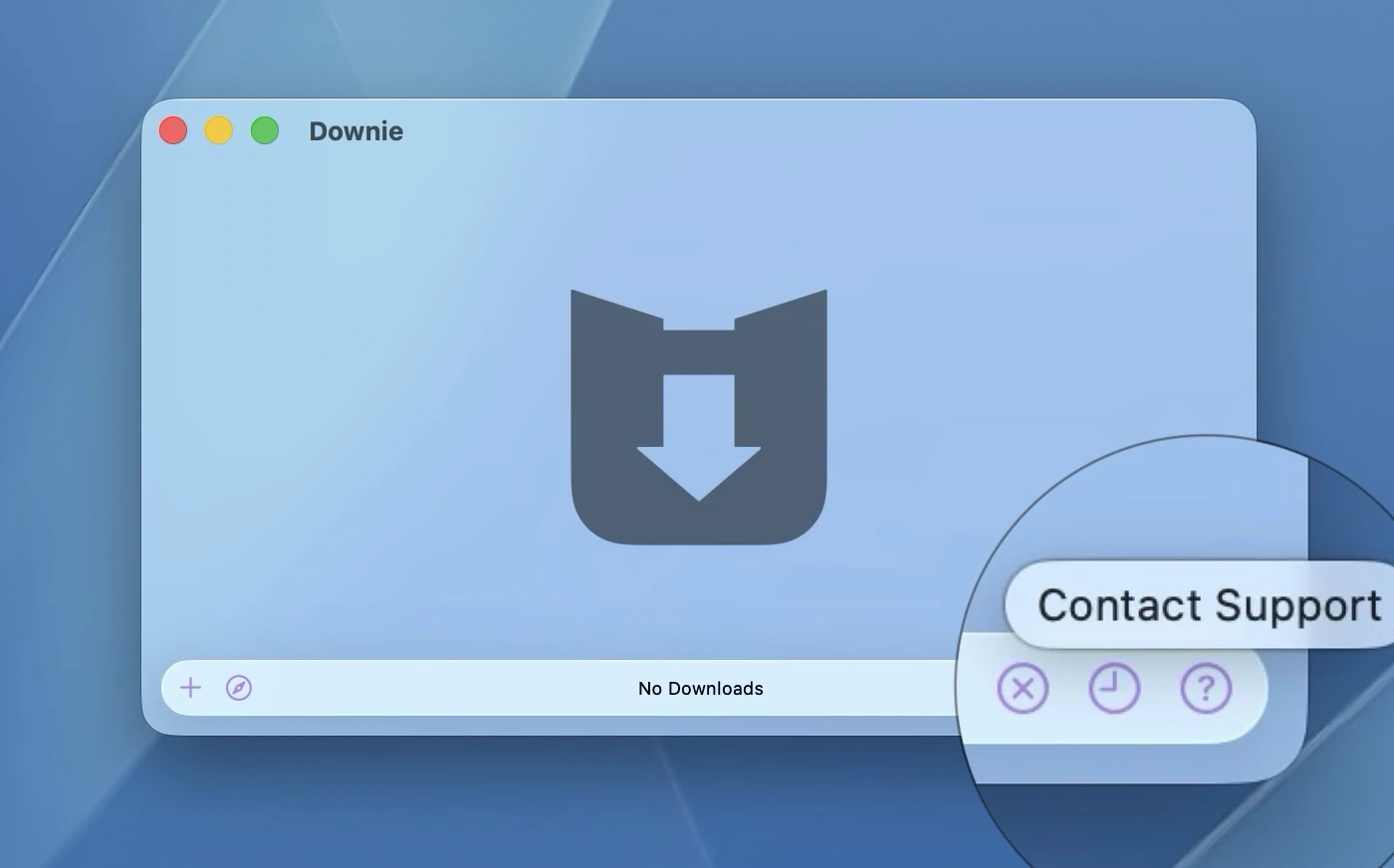Click the clear downloads X circle icon
The height and width of the screenshot is (868, 1394).
coord(1023,688)
